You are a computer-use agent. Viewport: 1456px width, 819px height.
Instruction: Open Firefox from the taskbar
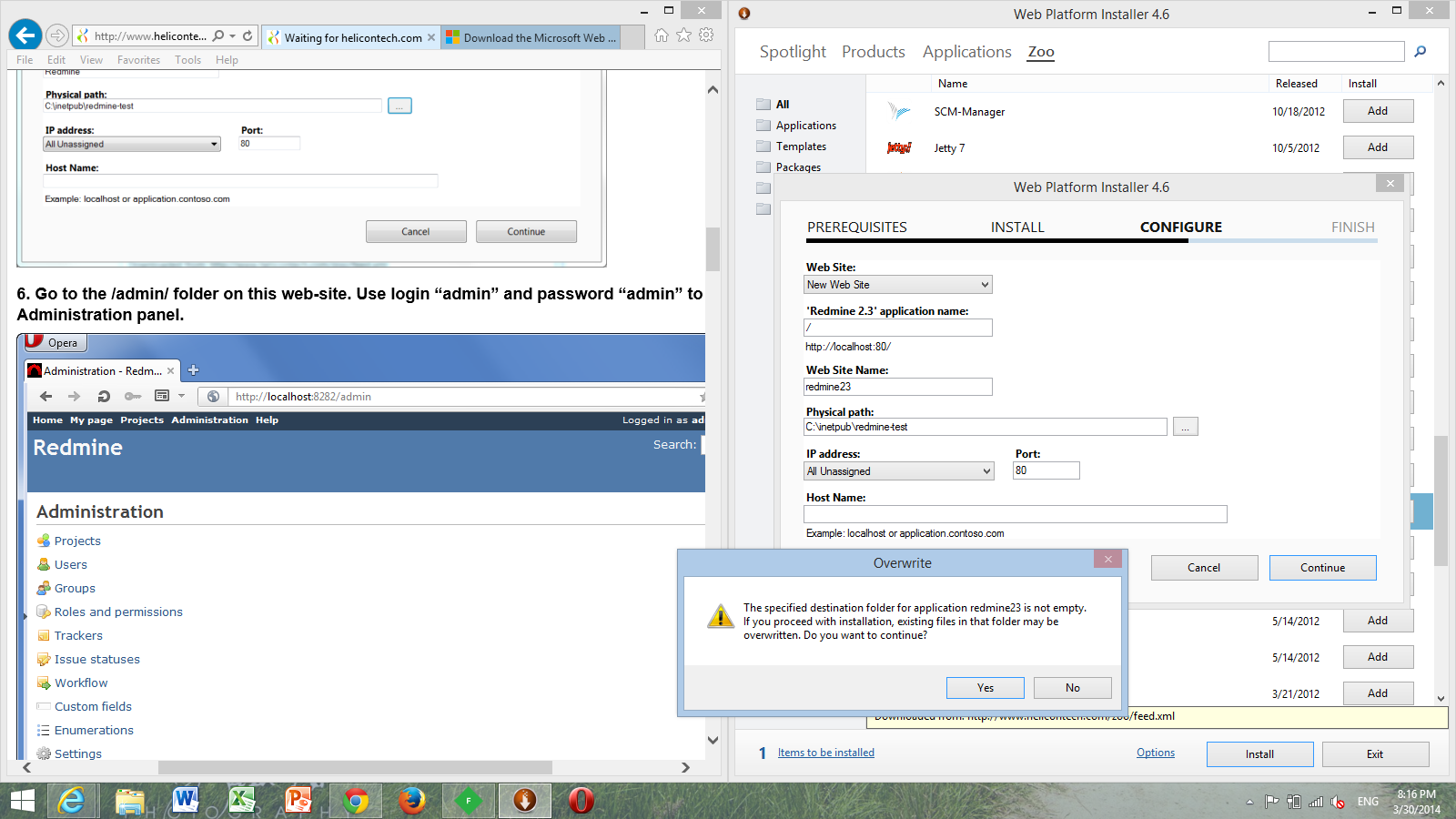[x=412, y=801]
